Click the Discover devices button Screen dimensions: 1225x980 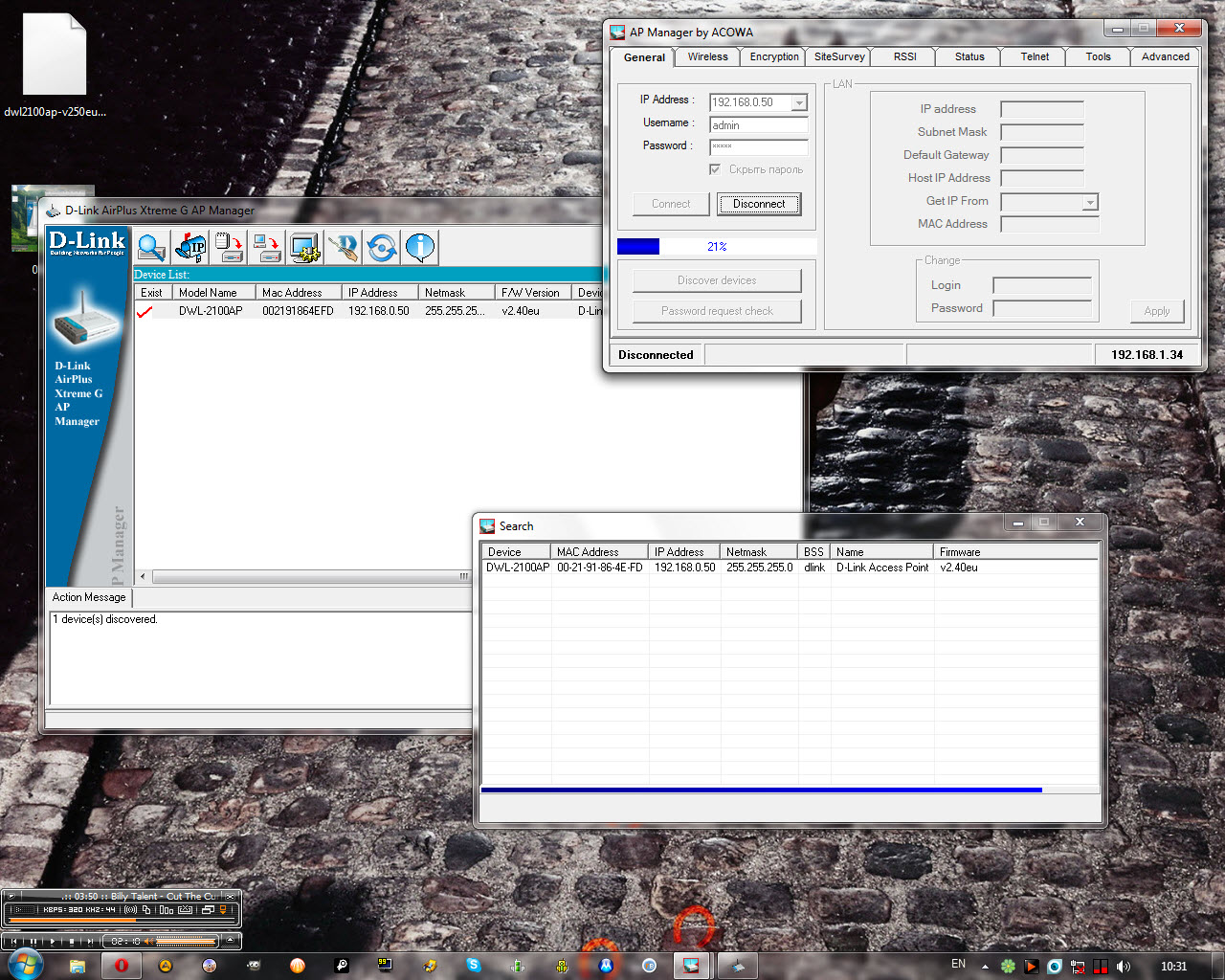pos(717,280)
